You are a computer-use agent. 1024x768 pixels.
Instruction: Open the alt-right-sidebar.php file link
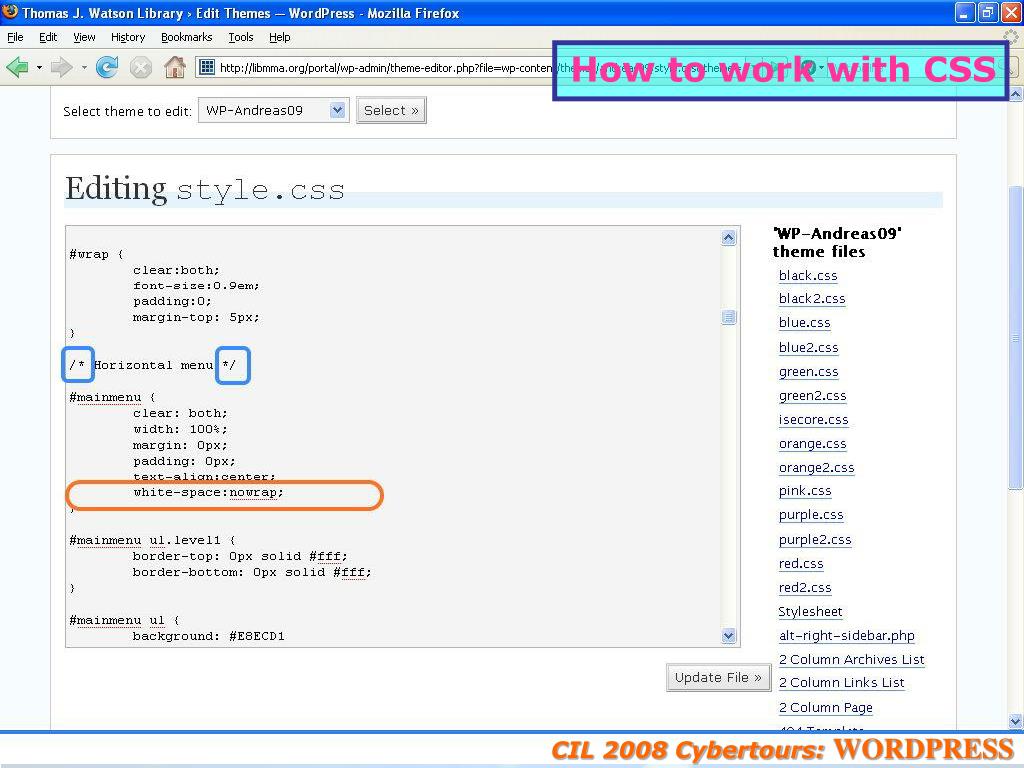(846, 635)
